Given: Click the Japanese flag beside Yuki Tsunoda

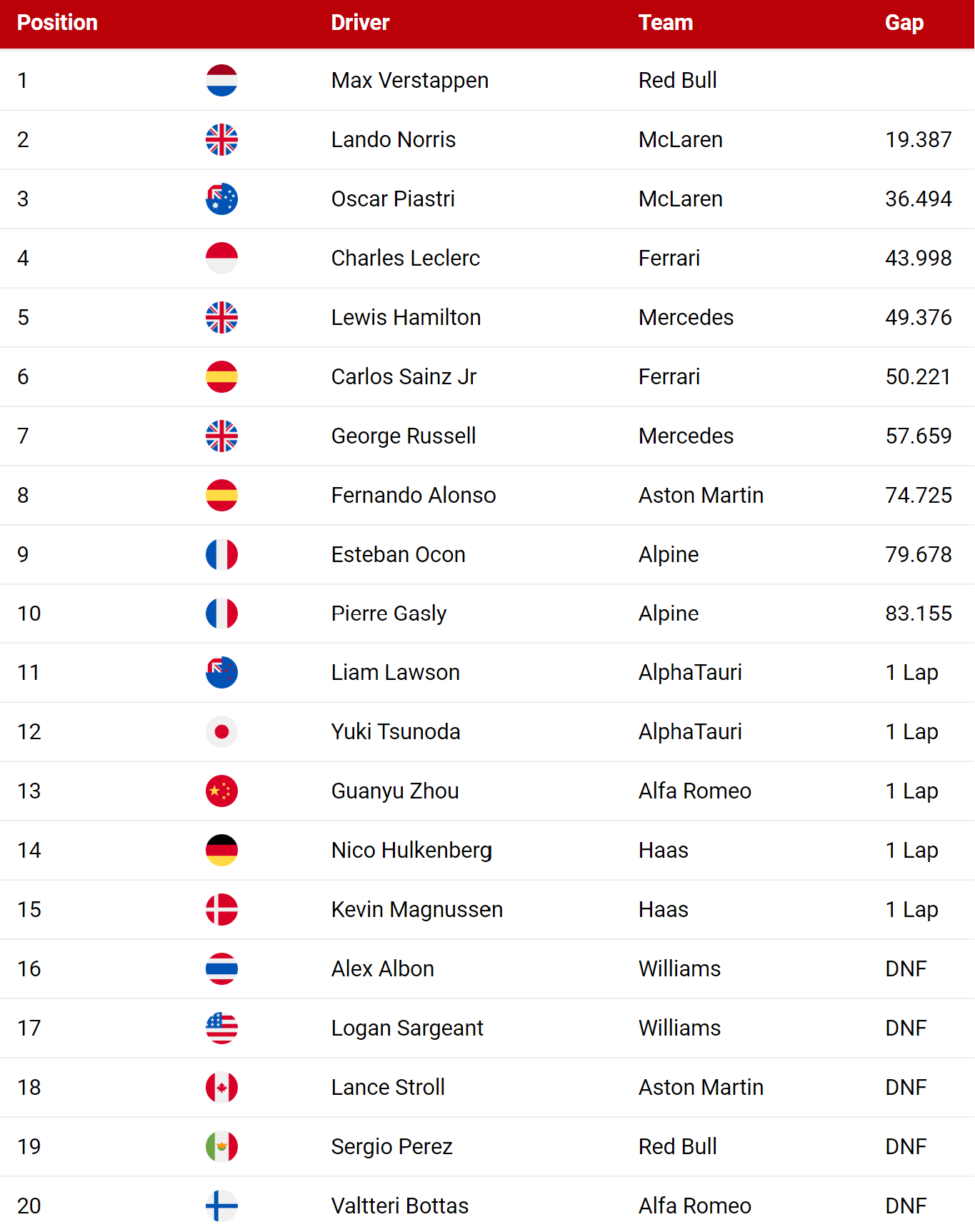Looking at the screenshot, I should tap(221, 731).
